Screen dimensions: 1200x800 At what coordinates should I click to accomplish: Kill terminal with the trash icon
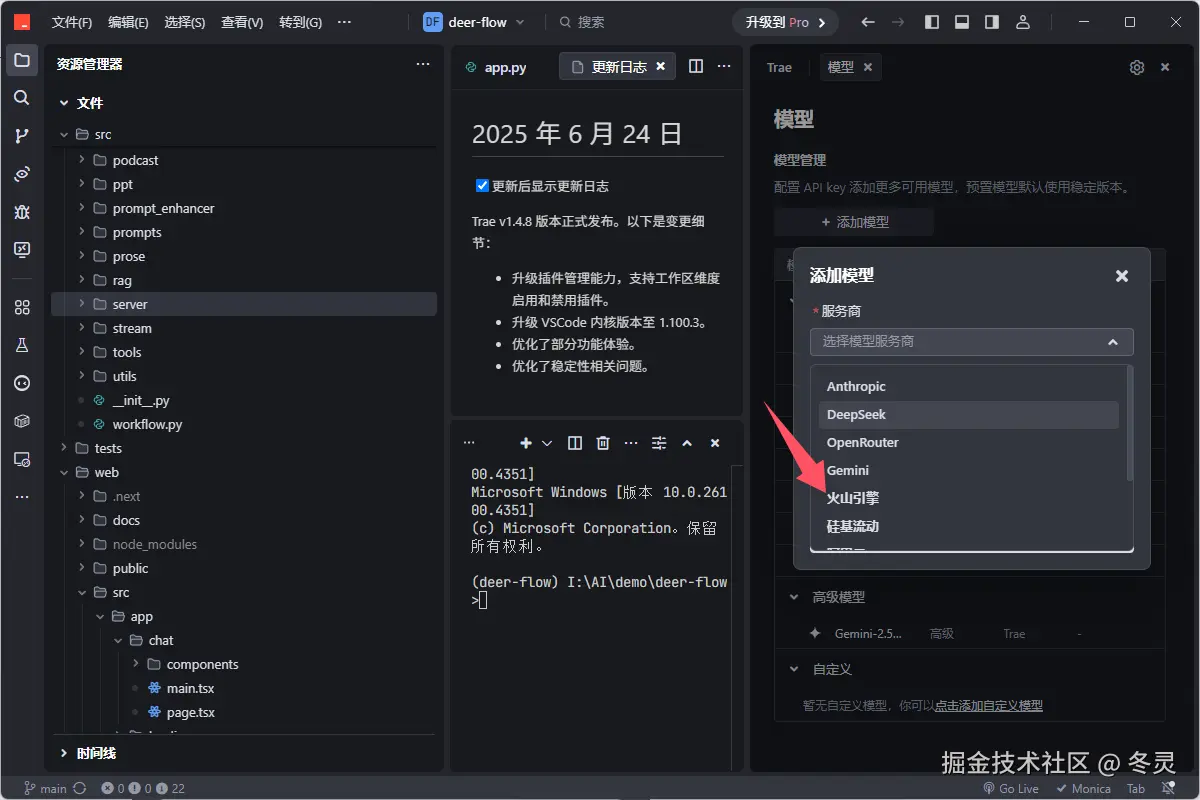[603, 443]
